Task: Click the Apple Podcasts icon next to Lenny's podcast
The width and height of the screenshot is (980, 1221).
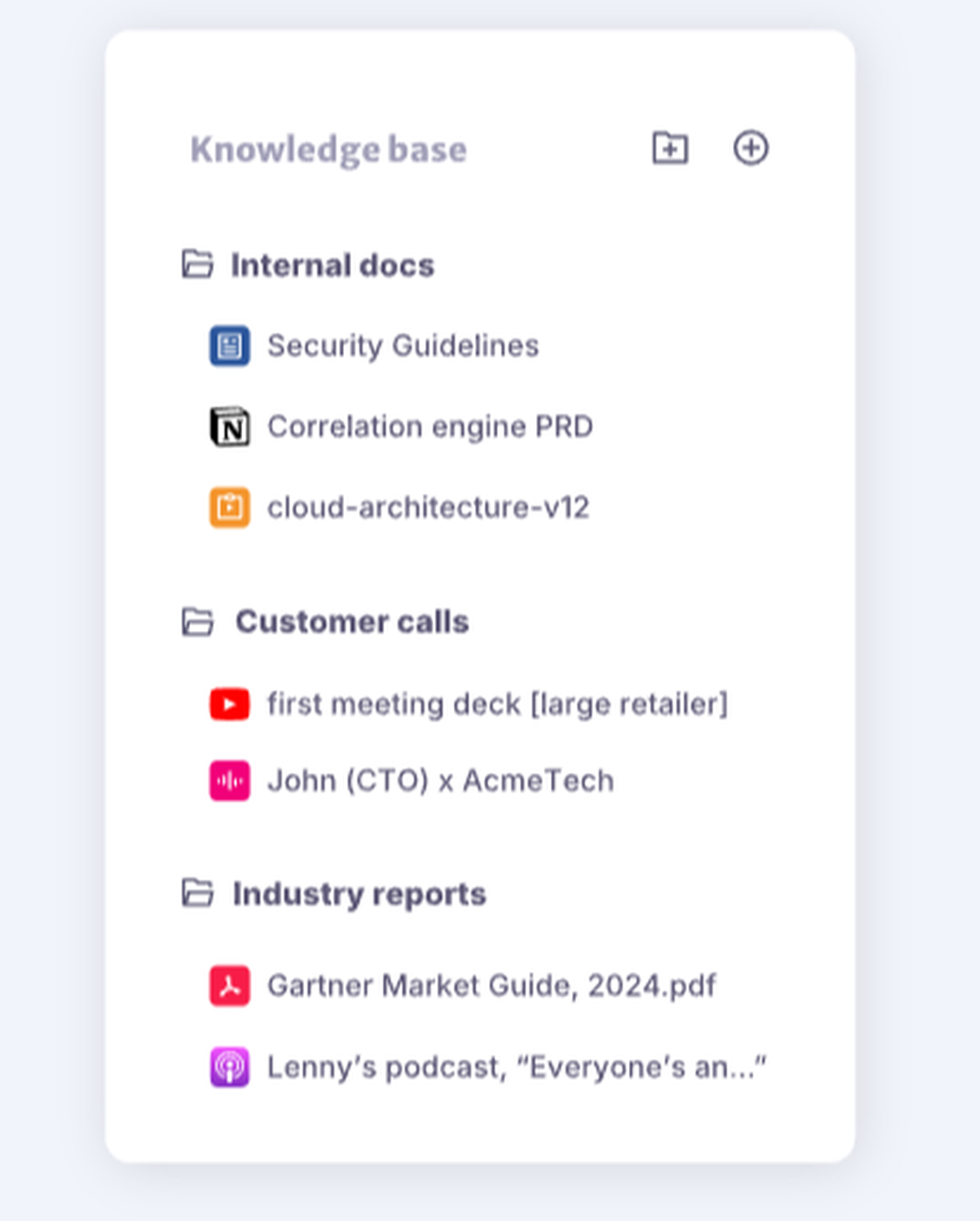Action: (x=228, y=1066)
